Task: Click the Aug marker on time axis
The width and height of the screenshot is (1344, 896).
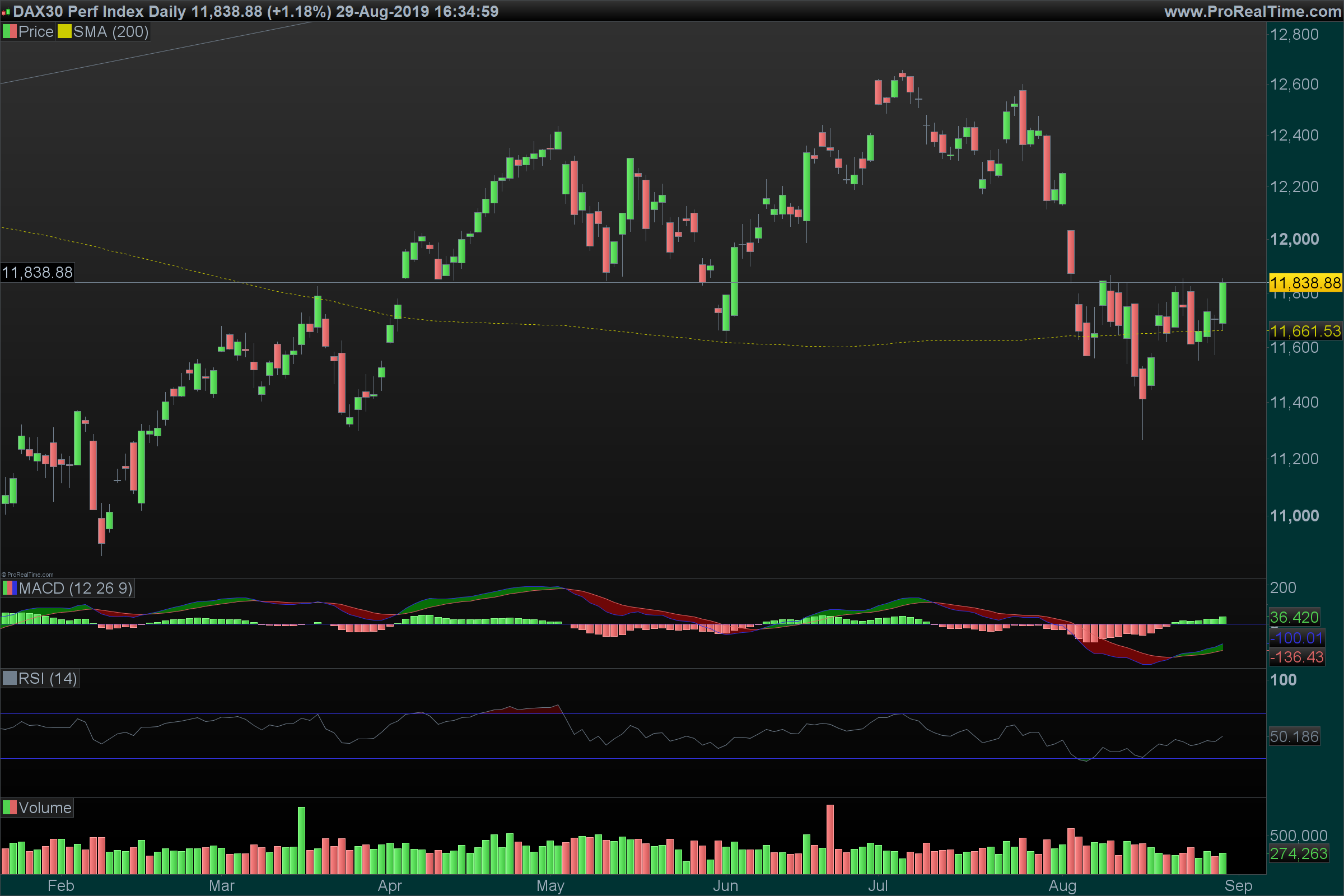Action: tap(1062, 886)
